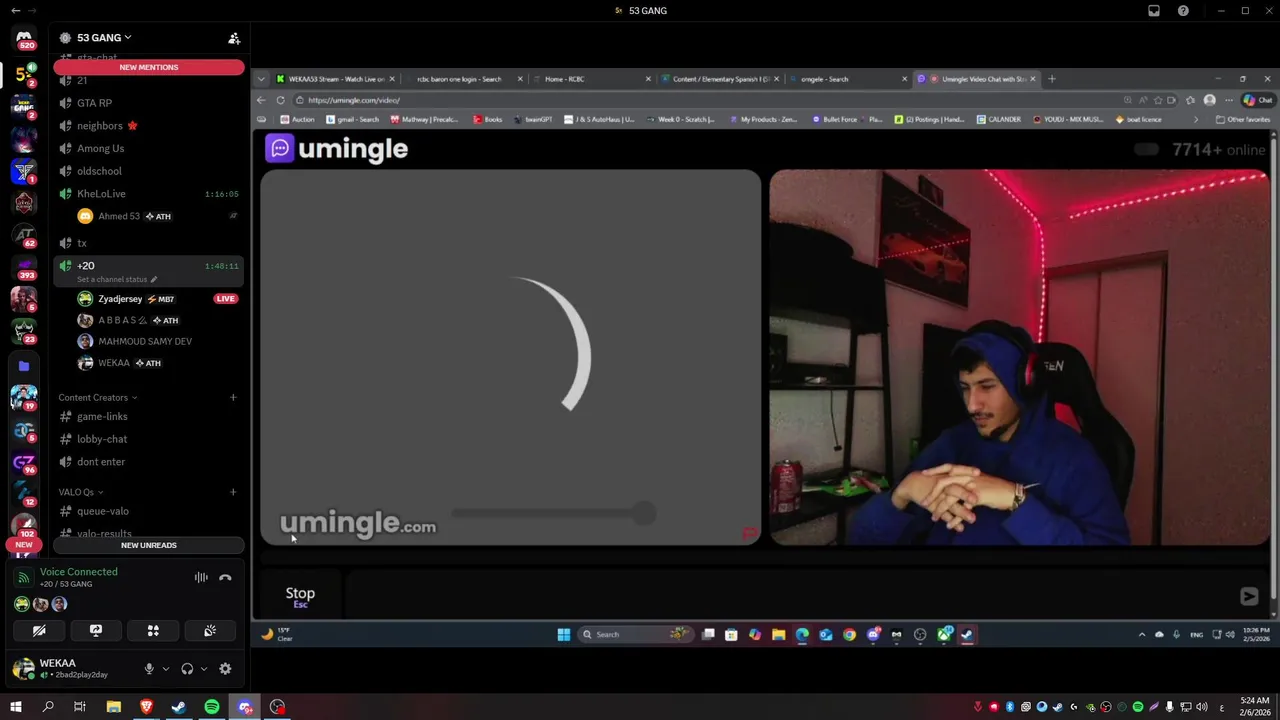Switch to the Home - RCBC tab
The image size is (1280, 720).
(591, 79)
